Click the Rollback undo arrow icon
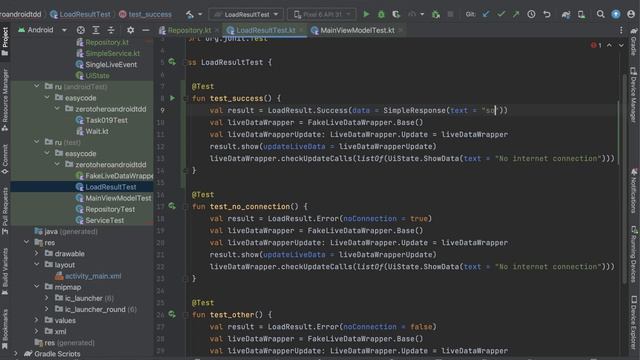640x360 pixels. 547,14
